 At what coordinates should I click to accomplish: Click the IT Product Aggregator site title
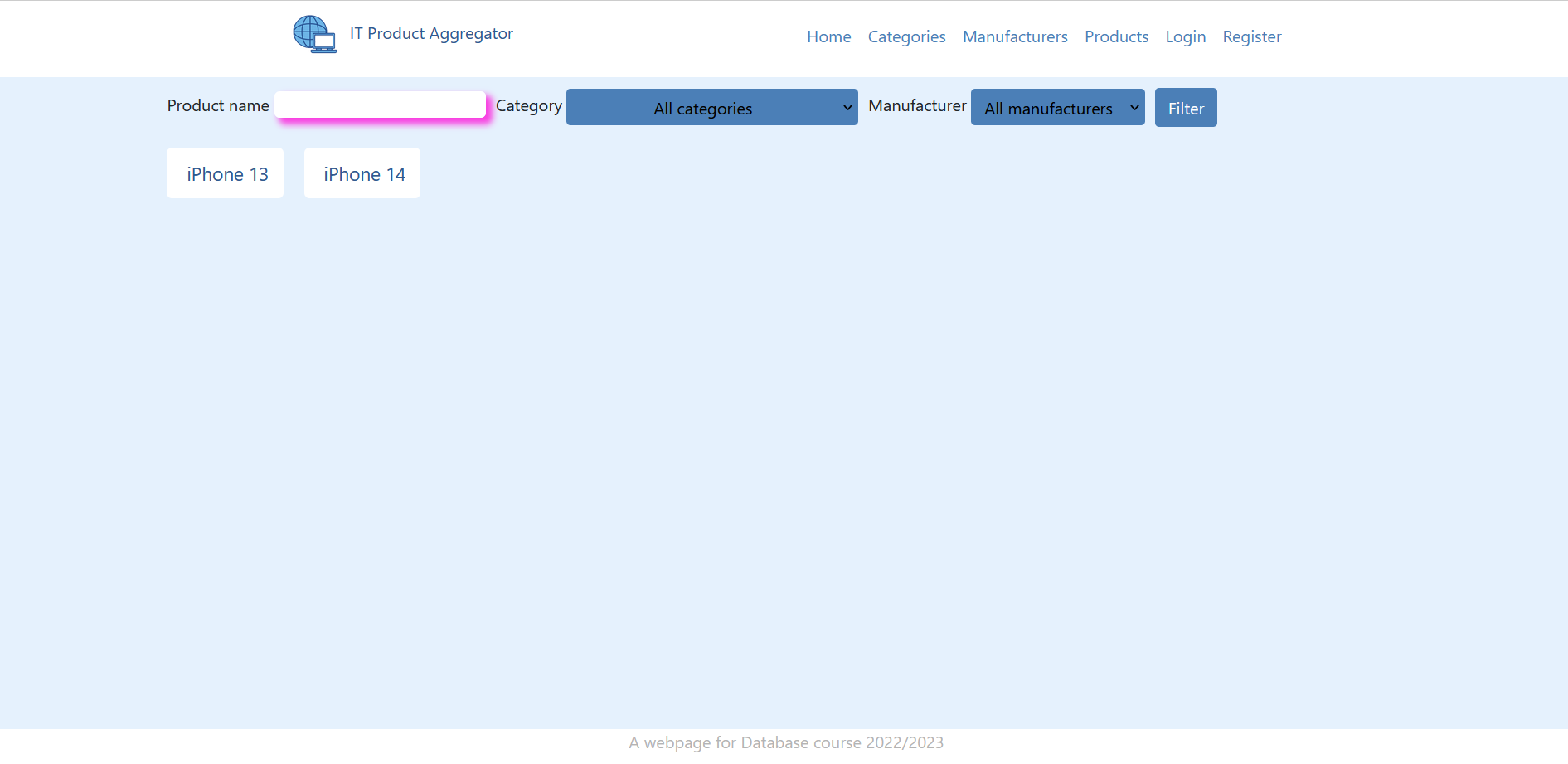[x=430, y=34]
